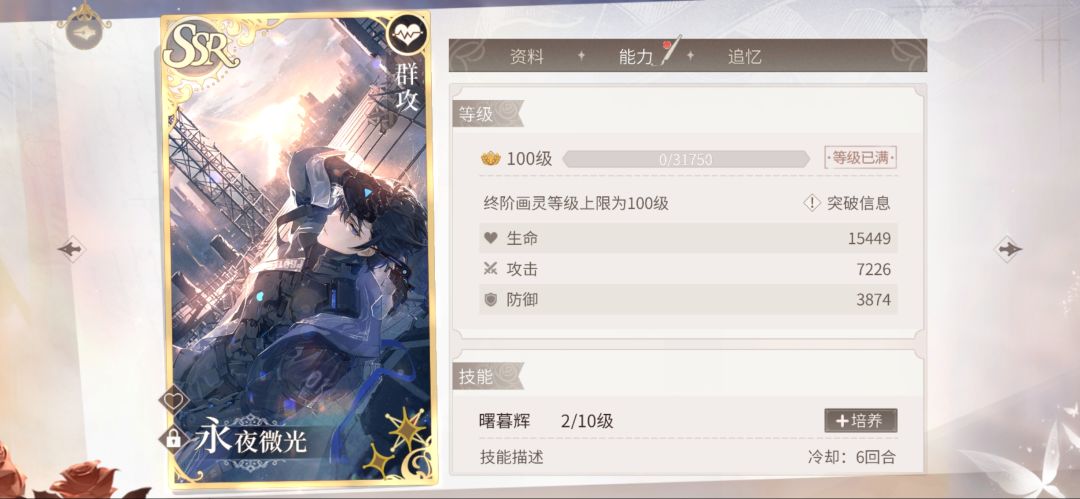The image size is (1080, 499).
Task: Click the back arrow icon at top left
Action: 84,34
